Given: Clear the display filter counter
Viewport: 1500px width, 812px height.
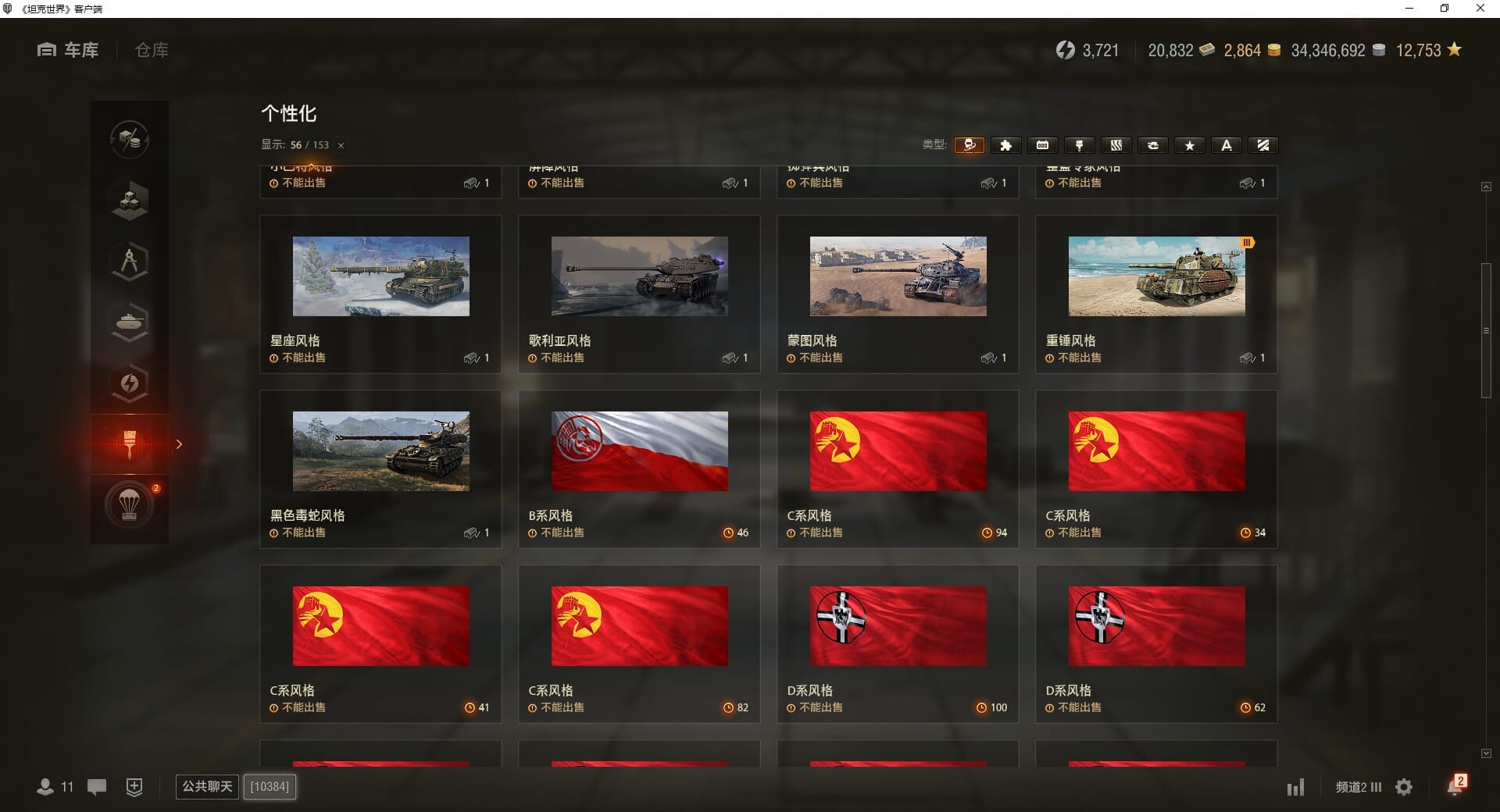Looking at the screenshot, I should pyautogui.click(x=341, y=145).
